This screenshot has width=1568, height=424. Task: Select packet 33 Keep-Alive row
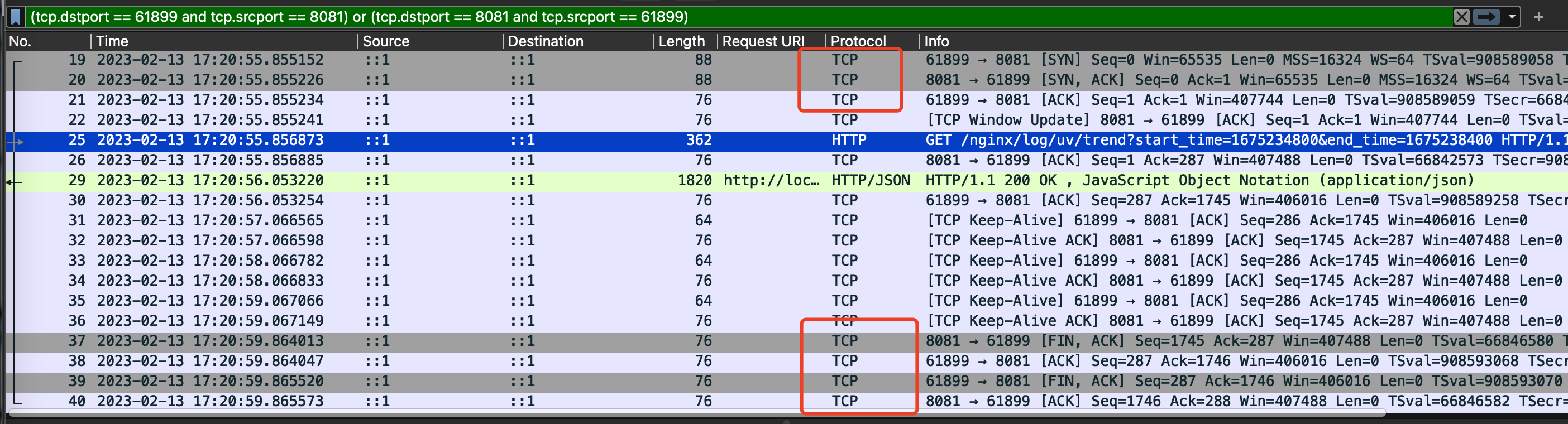[786, 261]
